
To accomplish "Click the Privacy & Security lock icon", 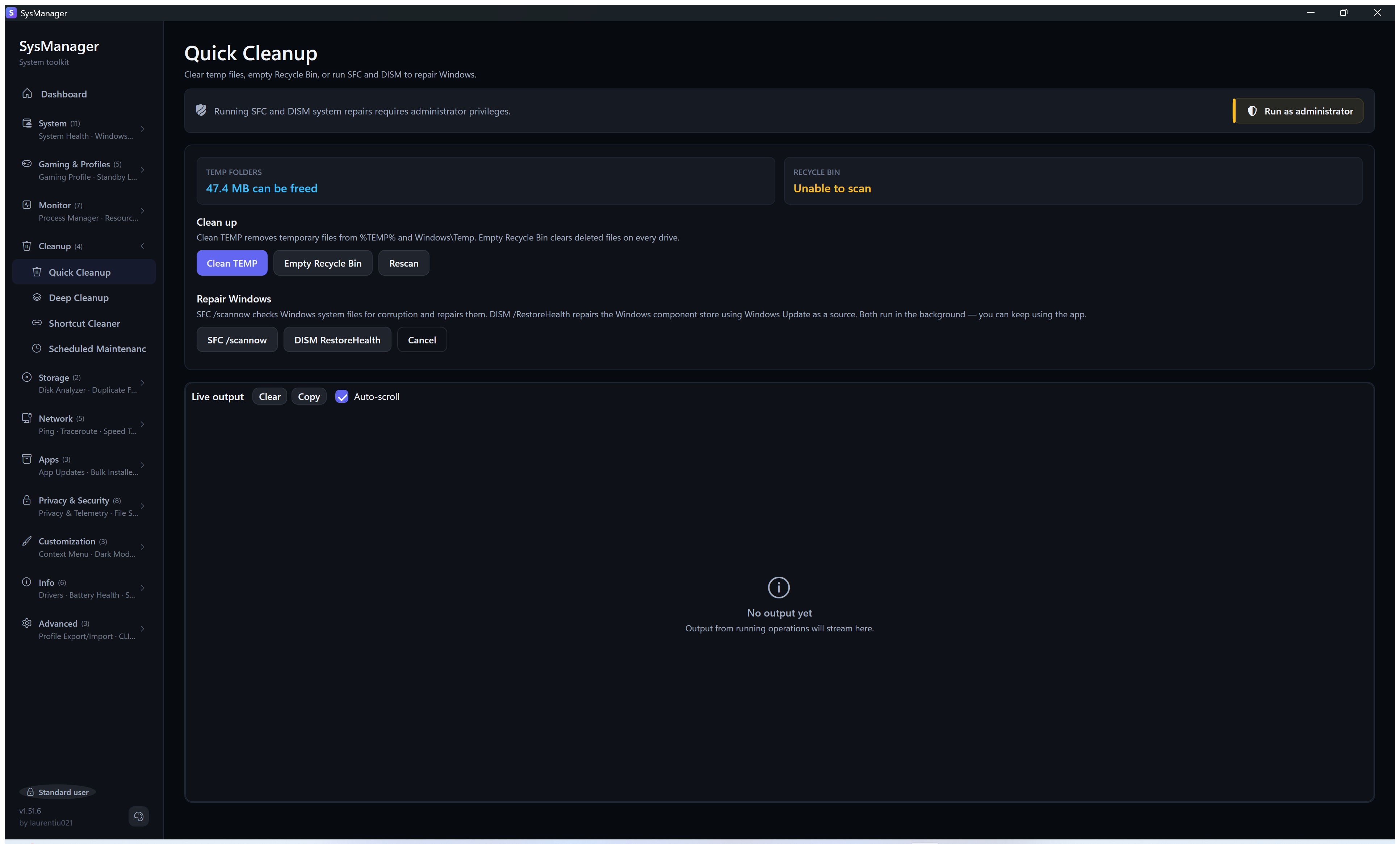I will (27, 500).
